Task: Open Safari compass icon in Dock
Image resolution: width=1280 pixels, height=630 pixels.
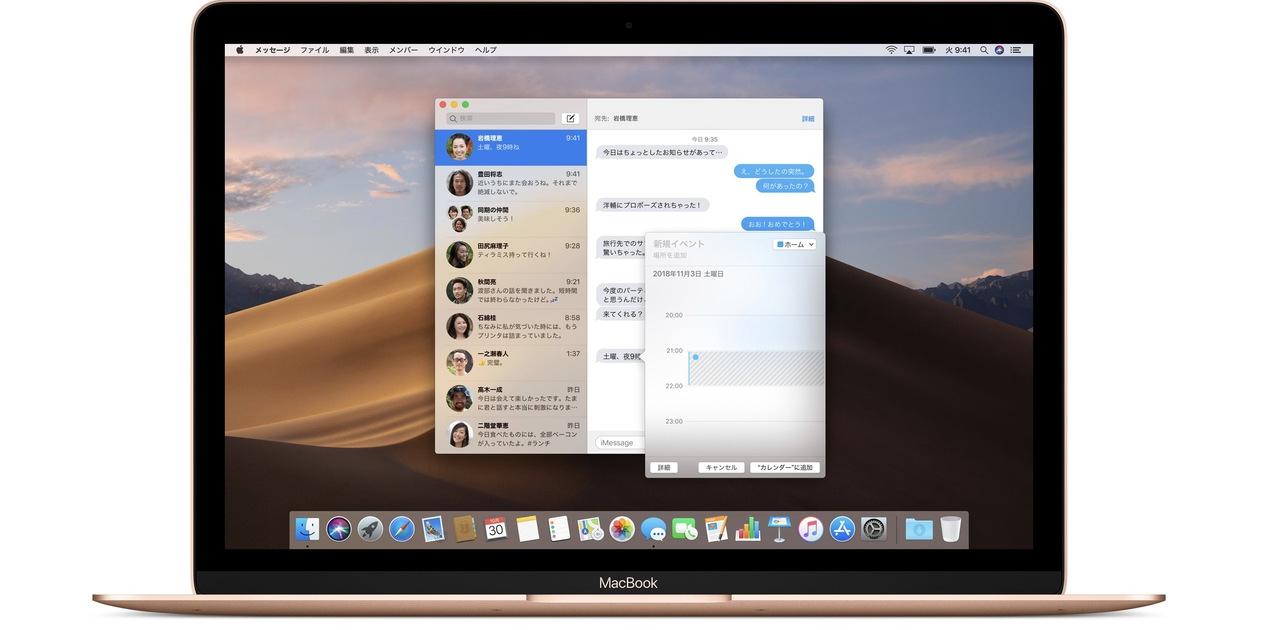Action: pos(402,529)
